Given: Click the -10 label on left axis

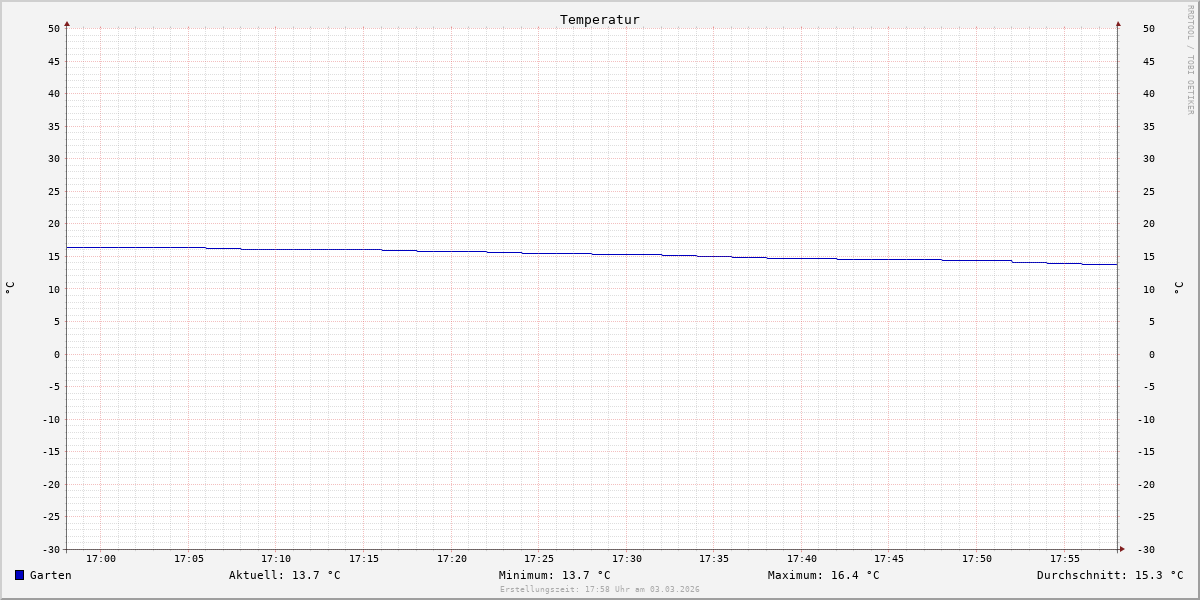Looking at the screenshot, I should [51, 419].
